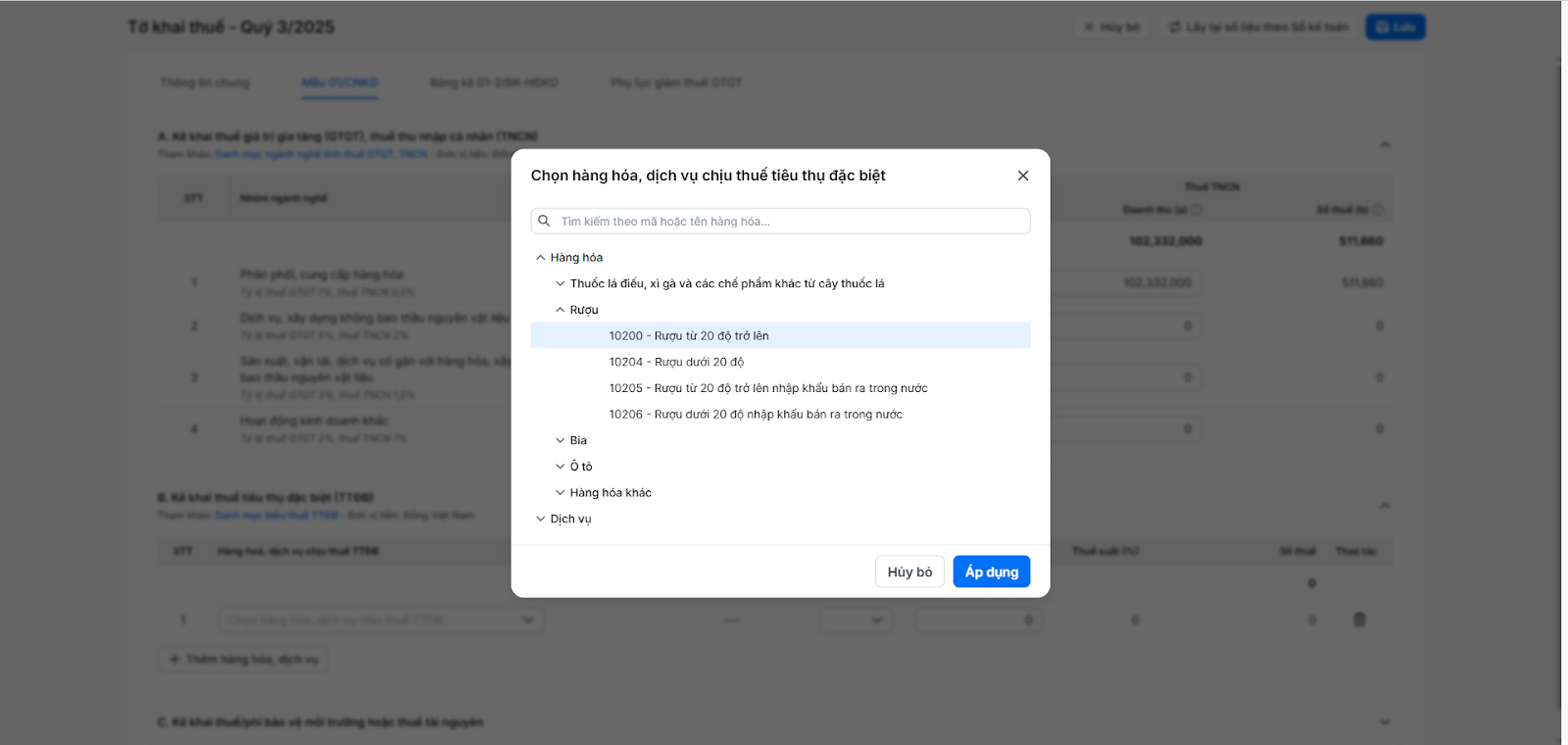Click the search magnifier icon
The image size is (1568, 745).
544,221
